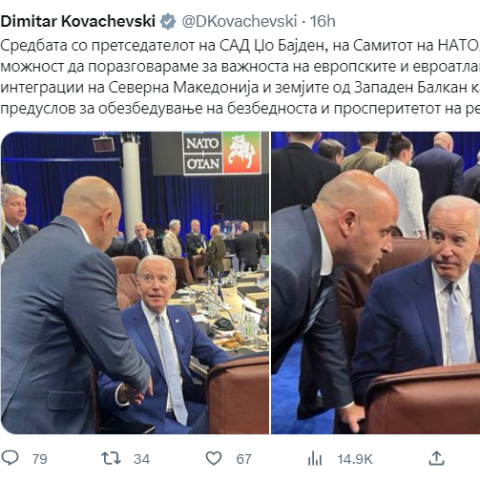480x480 pixels.
Task: Click the blue verified badge
Action: (x=168, y=21)
